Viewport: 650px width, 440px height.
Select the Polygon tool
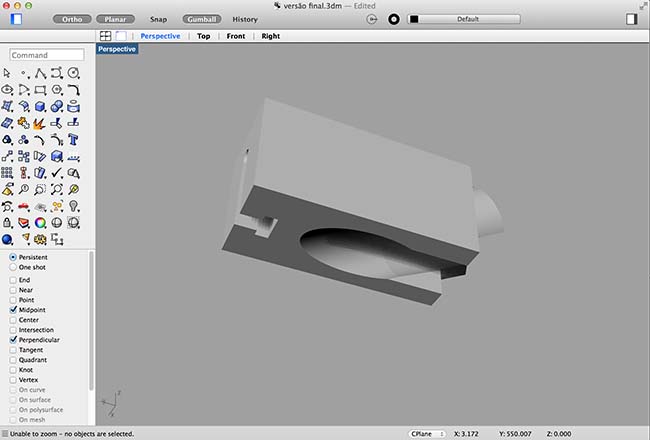click(x=57, y=90)
